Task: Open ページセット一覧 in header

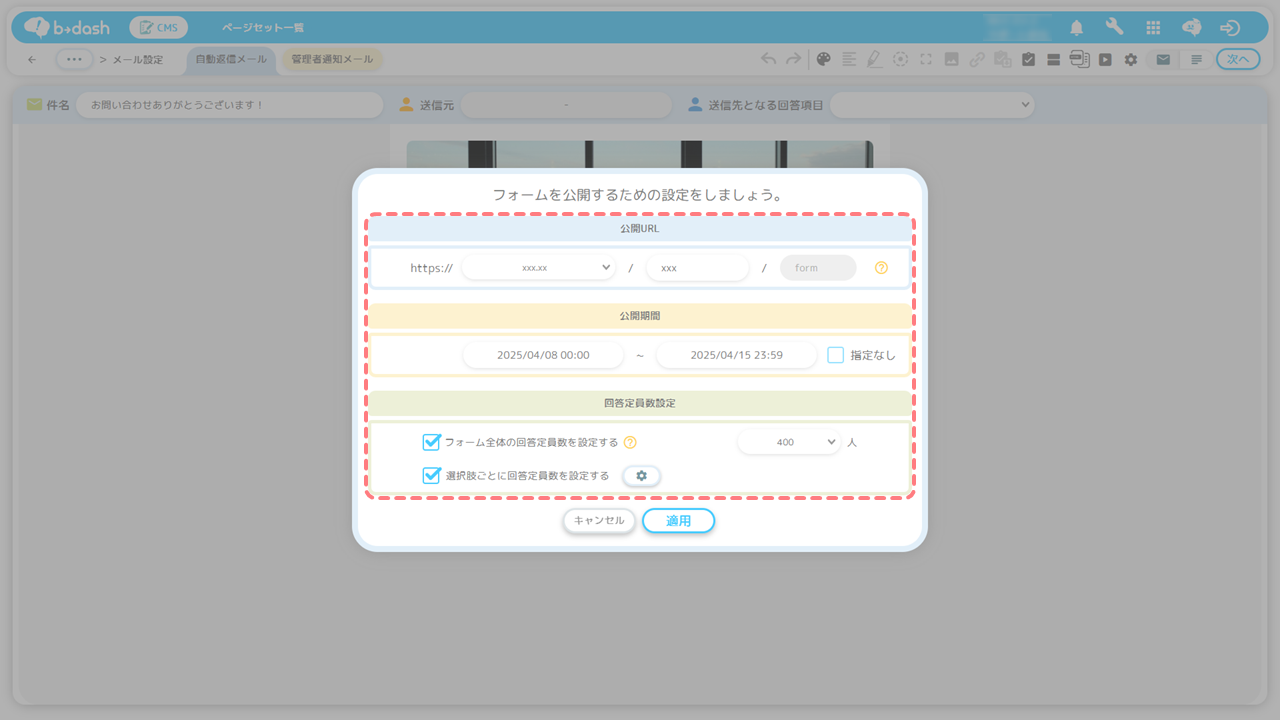Action: point(263,28)
